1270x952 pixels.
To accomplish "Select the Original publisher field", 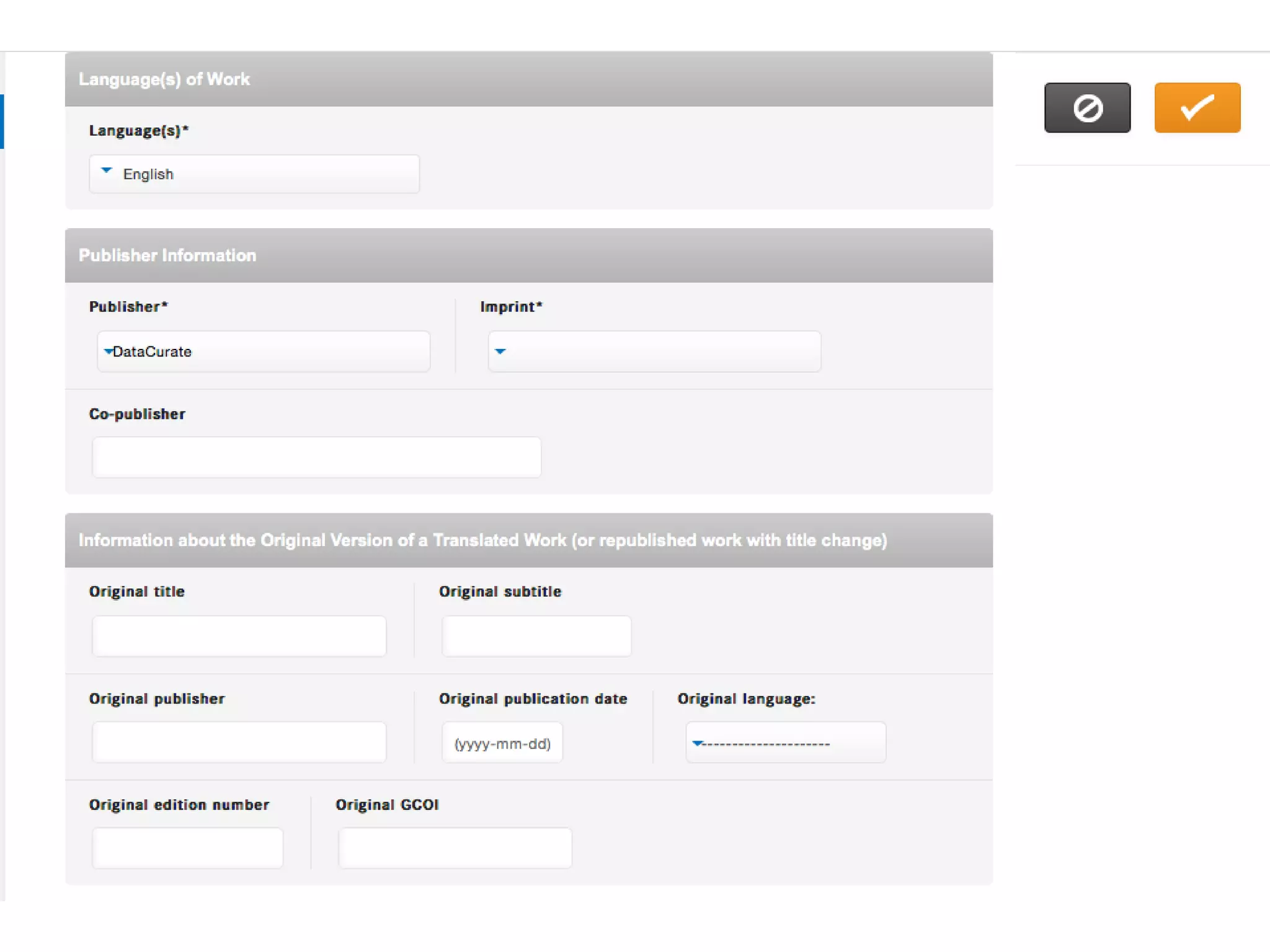I will [239, 743].
